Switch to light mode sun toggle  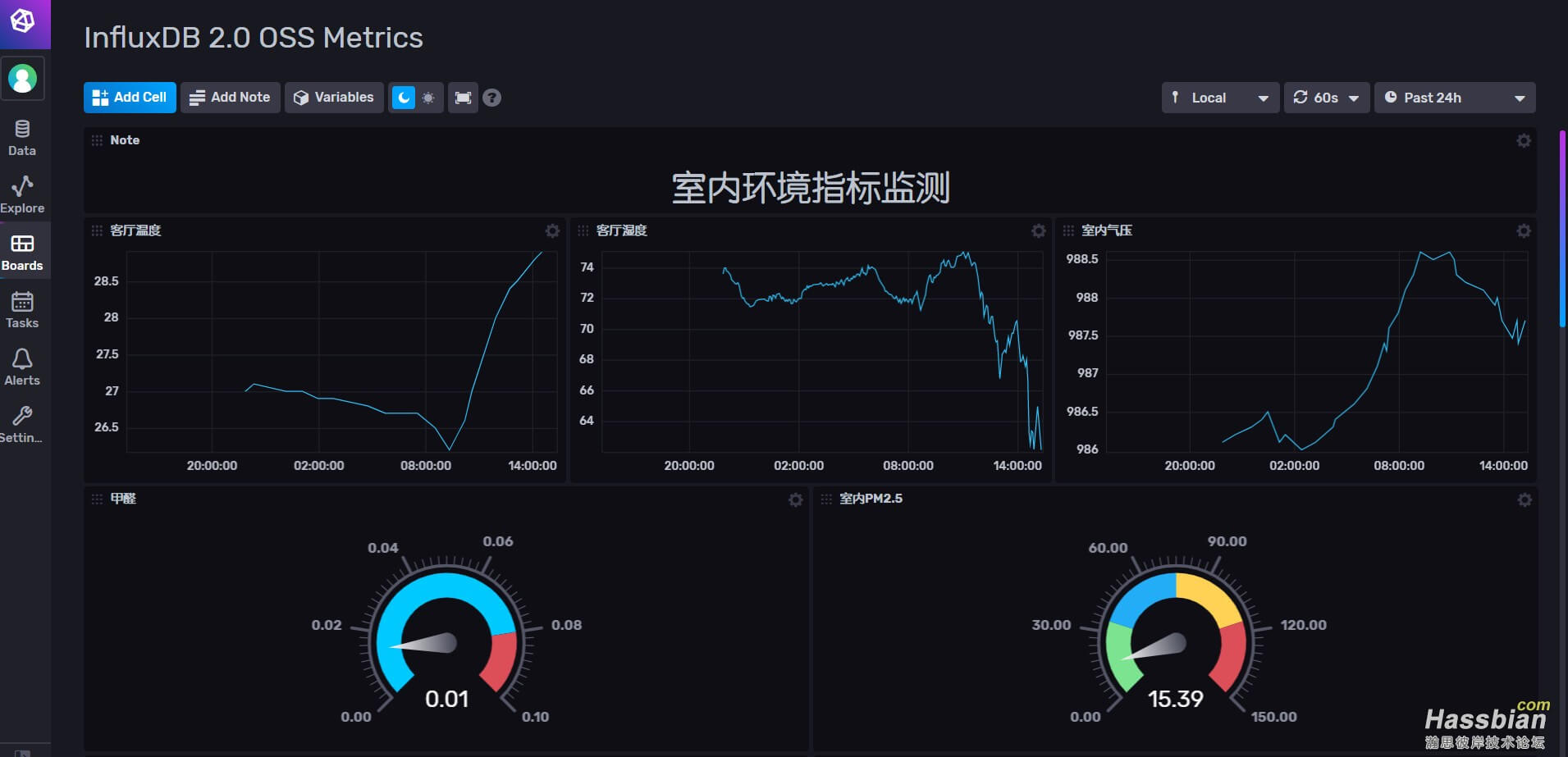pyautogui.click(x=428, y=98)
